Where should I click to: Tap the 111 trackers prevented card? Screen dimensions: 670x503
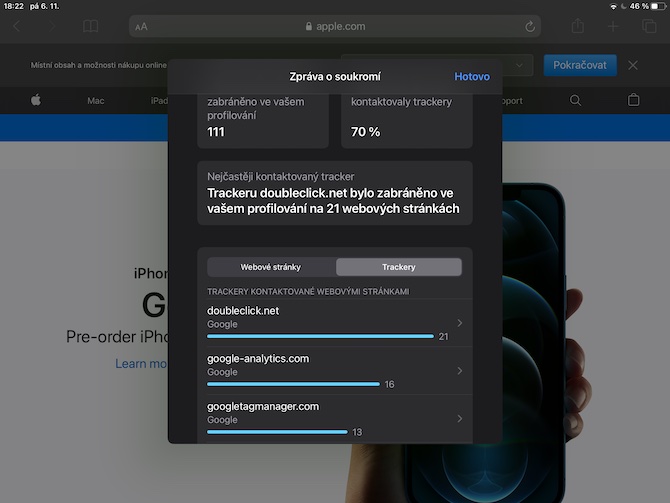(x=263, y=121)
